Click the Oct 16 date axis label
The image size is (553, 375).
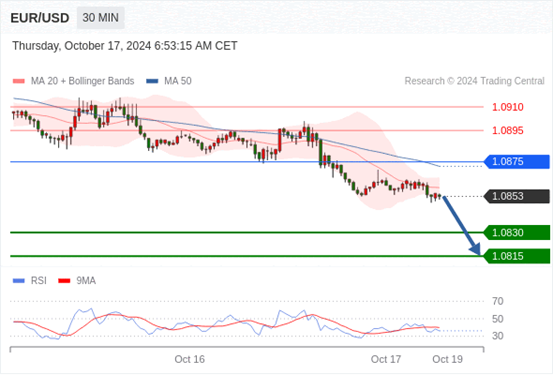coord(190,359)
